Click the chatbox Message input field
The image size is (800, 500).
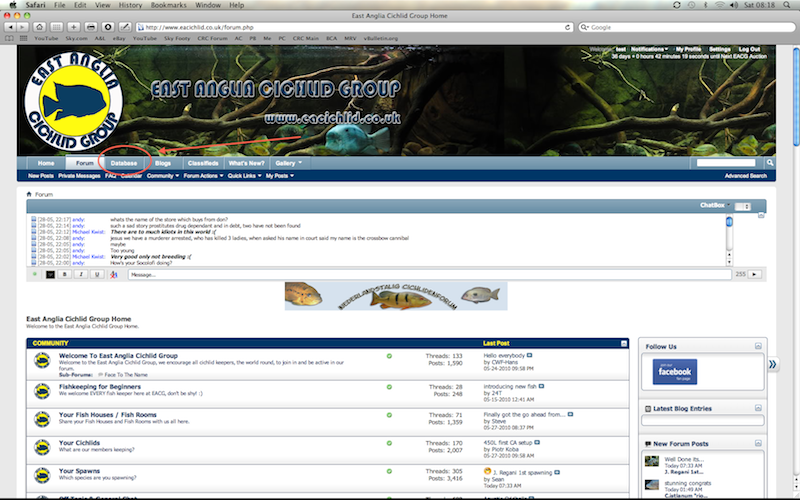tap(430, 274)
